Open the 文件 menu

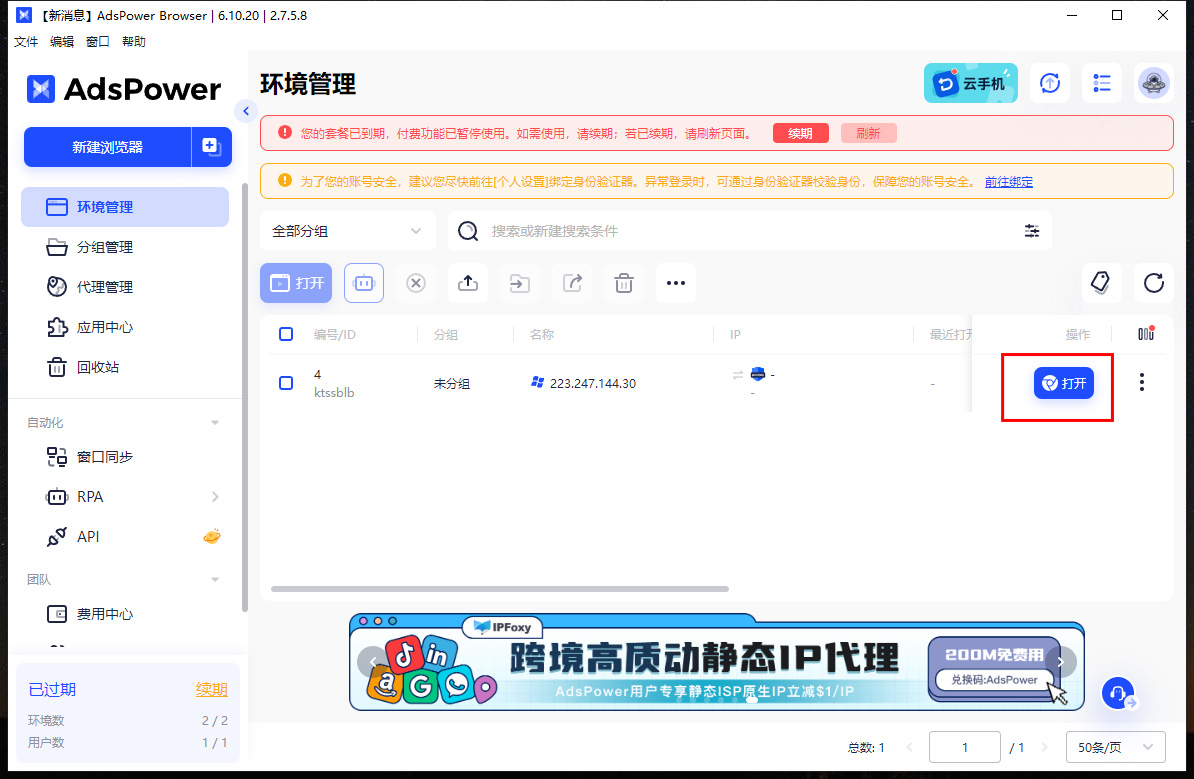pos(25,42)
